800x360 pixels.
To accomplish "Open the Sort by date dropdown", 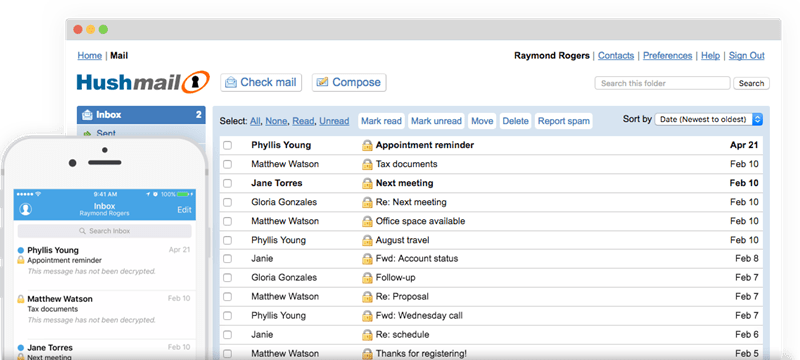I will (709, 119).
